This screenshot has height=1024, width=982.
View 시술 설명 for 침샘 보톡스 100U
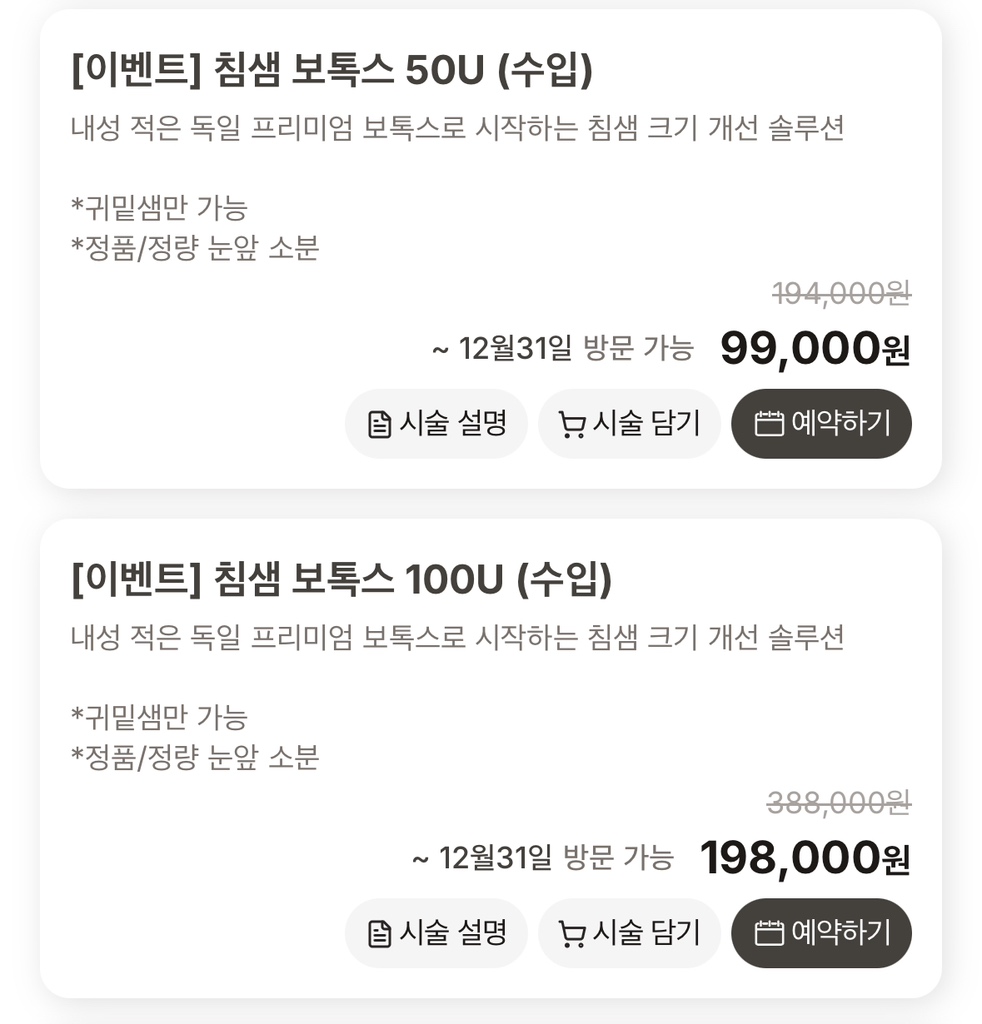(436, 933)
